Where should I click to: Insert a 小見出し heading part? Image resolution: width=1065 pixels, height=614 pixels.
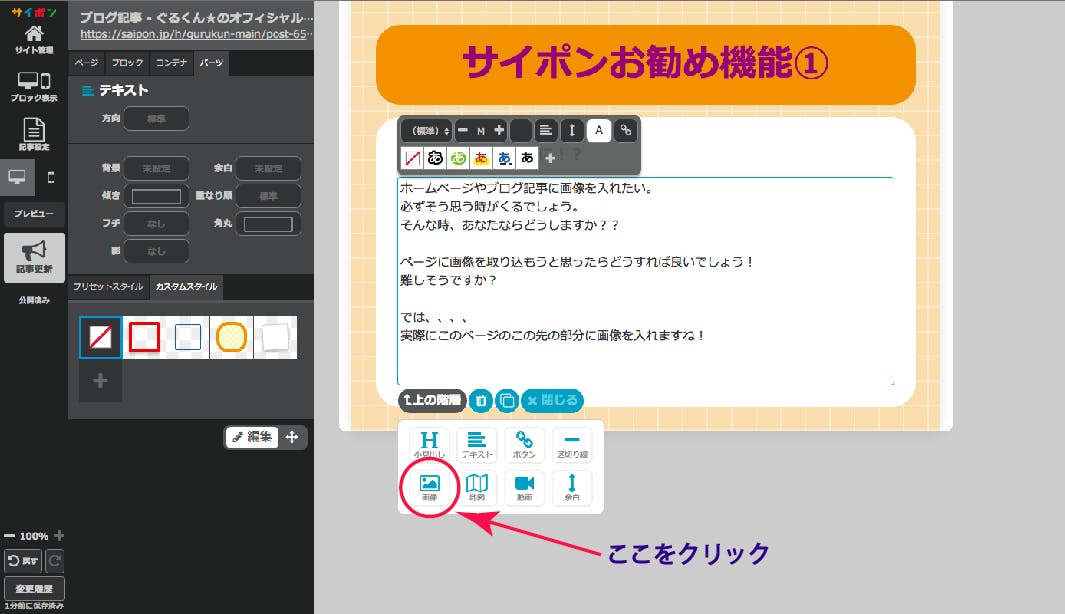(429, 445)
